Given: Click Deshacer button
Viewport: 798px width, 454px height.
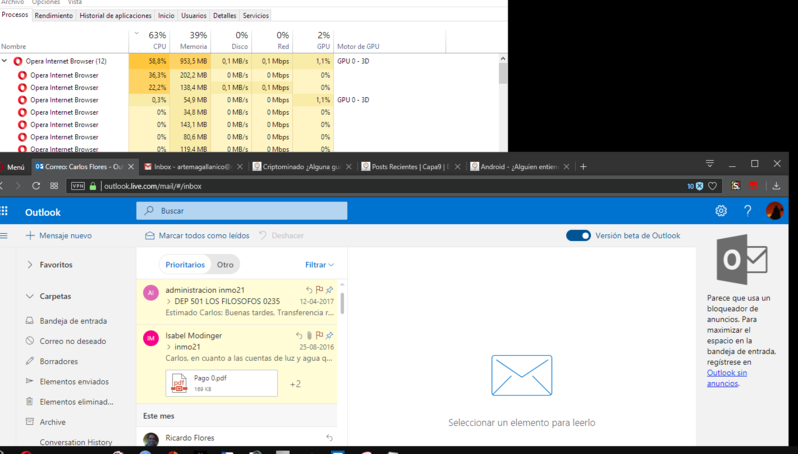Looking at the screenshot, I should point(281,236).
